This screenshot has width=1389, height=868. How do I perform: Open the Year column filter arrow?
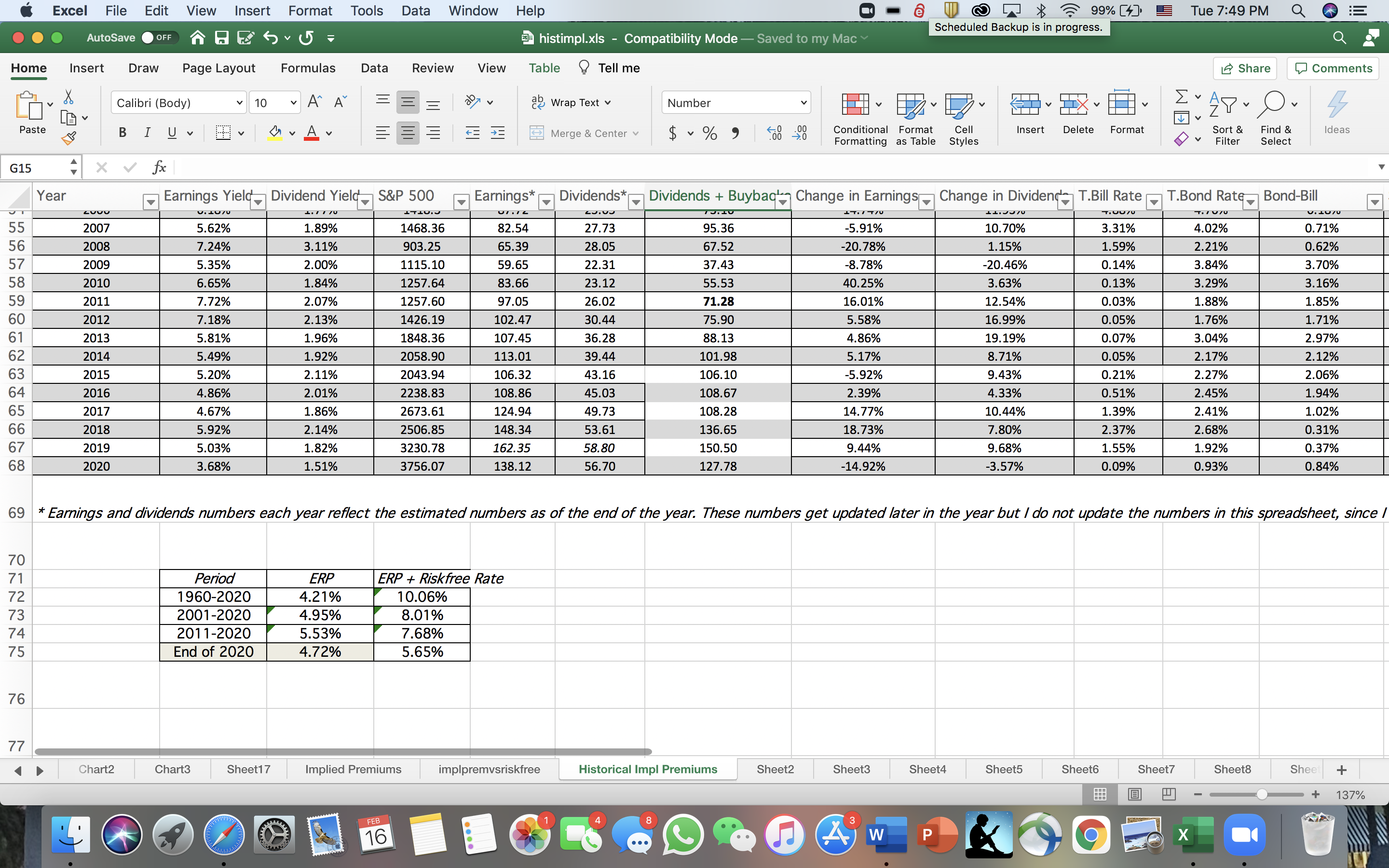(x=150, y=202)
